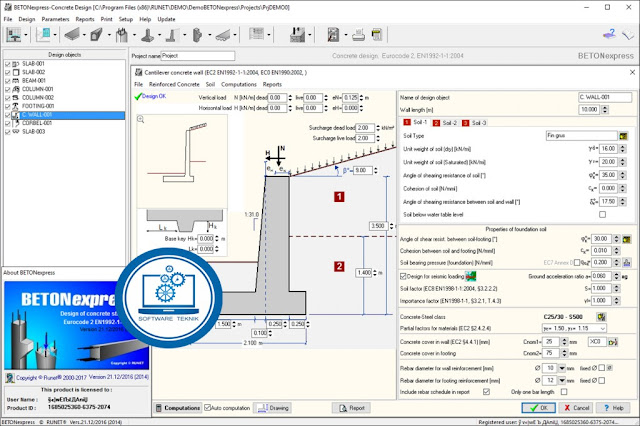This screenshot has height=426, width=640.
Task: Uncheck the BEAM-001 design object checkbox
Action: coord(7,81)
